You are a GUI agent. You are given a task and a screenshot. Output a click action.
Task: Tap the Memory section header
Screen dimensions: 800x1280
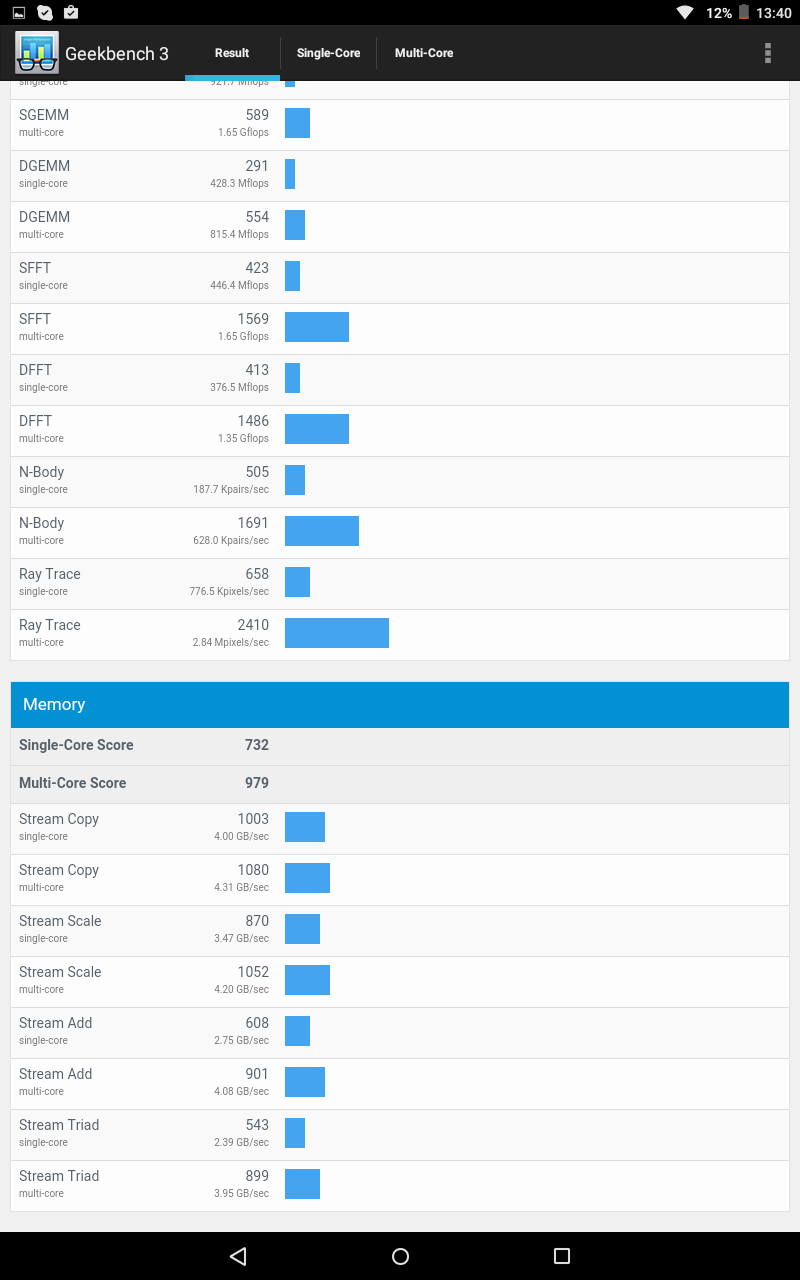[400, 704]
